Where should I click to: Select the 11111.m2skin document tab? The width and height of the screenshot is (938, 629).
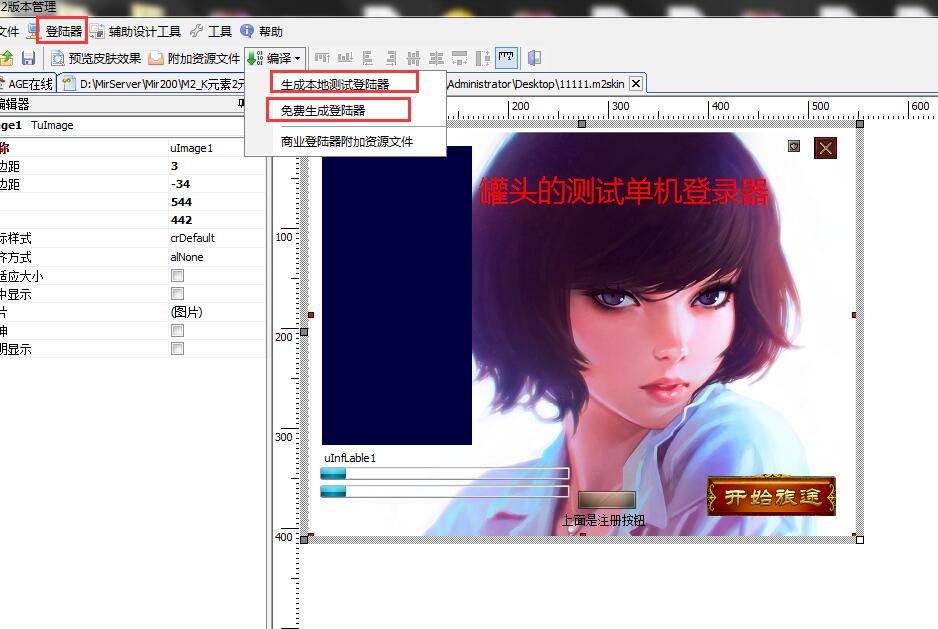(535, 84)
